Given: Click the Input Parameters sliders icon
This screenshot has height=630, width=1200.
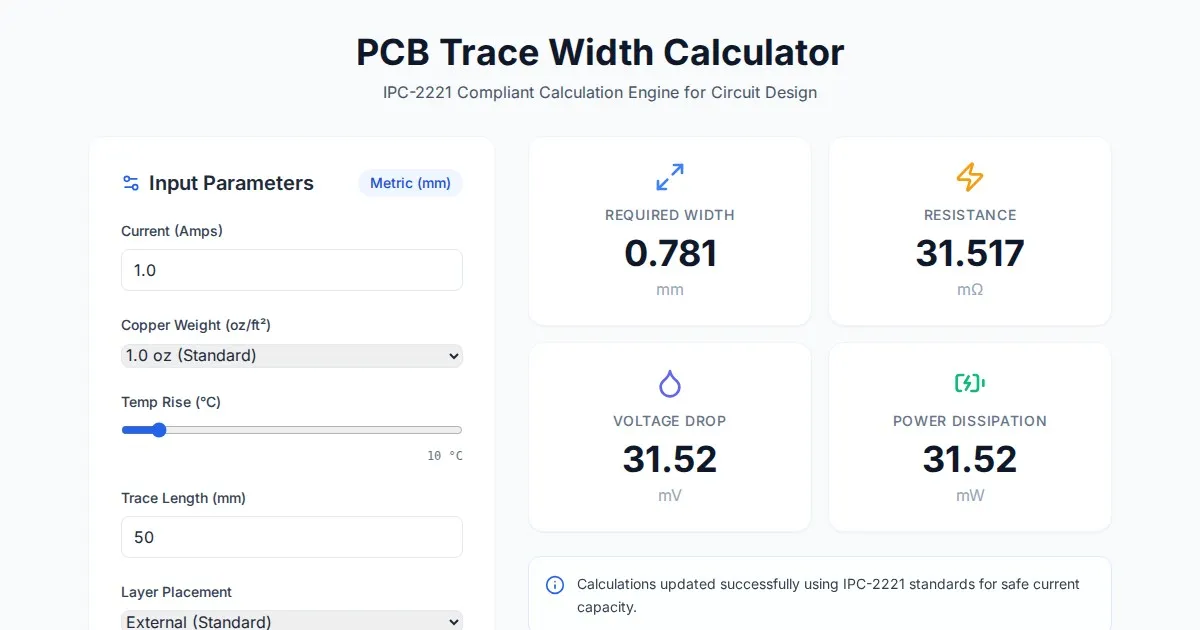Looking at the screenshot, I should (x=131, y=183).
